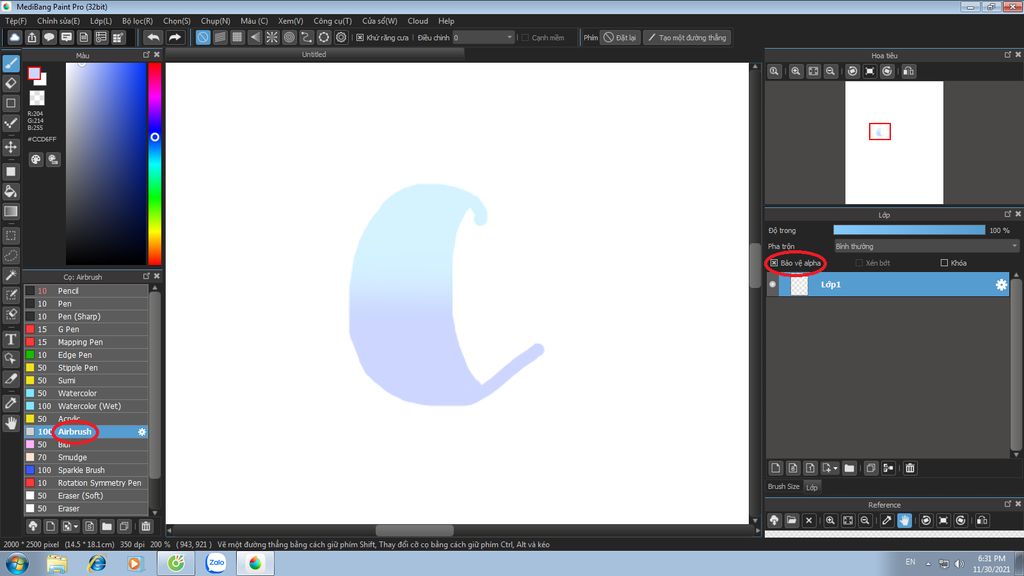
Task: Open the Công cụ(T) menu
Action: tap(332, 21)
